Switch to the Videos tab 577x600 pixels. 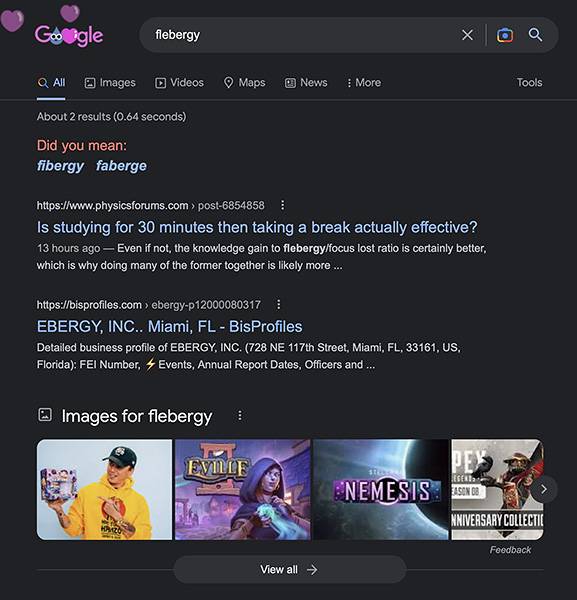(179, 83)
